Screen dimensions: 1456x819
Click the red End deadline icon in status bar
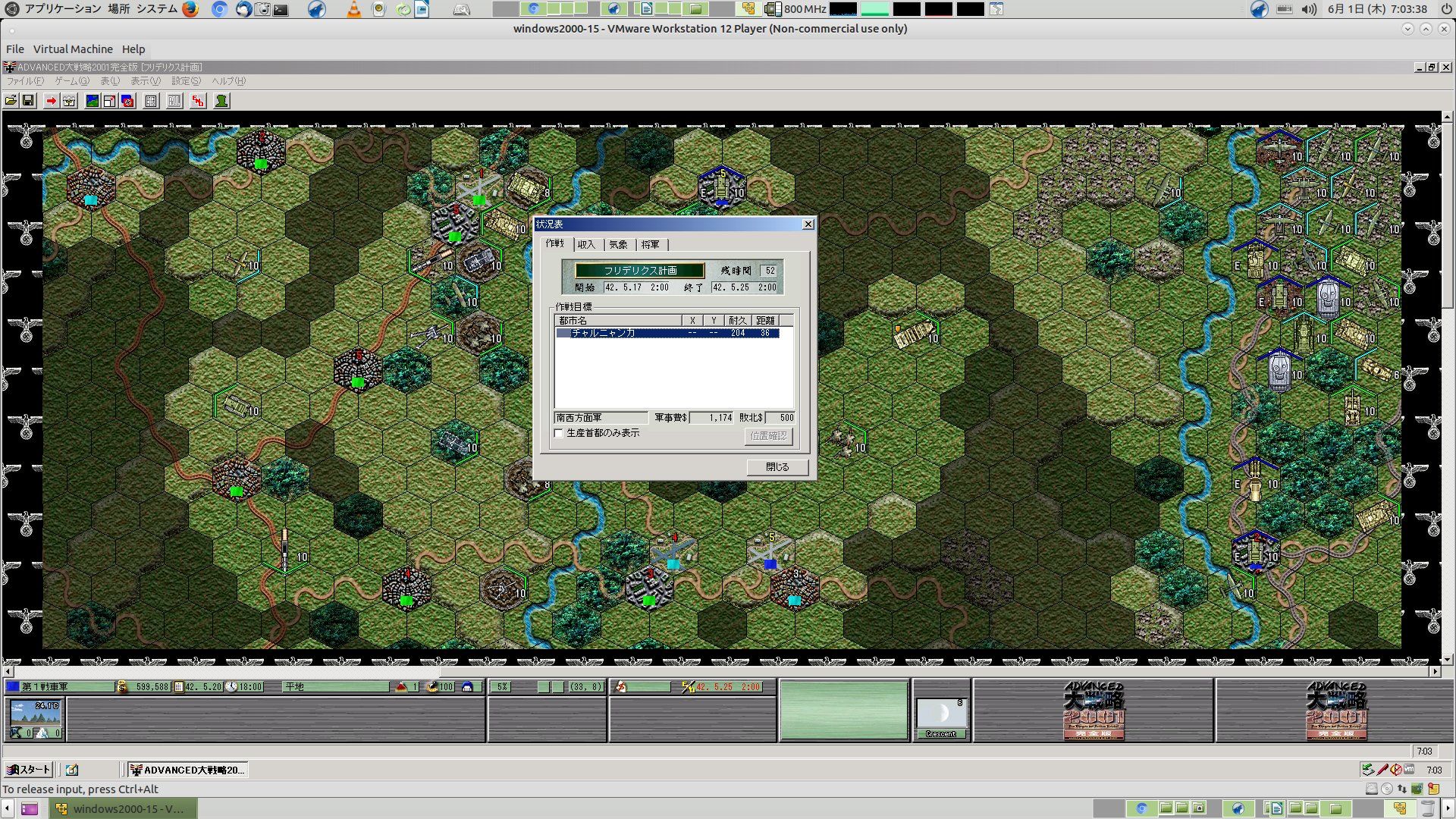pyautogui.click(x=688, y=687)
